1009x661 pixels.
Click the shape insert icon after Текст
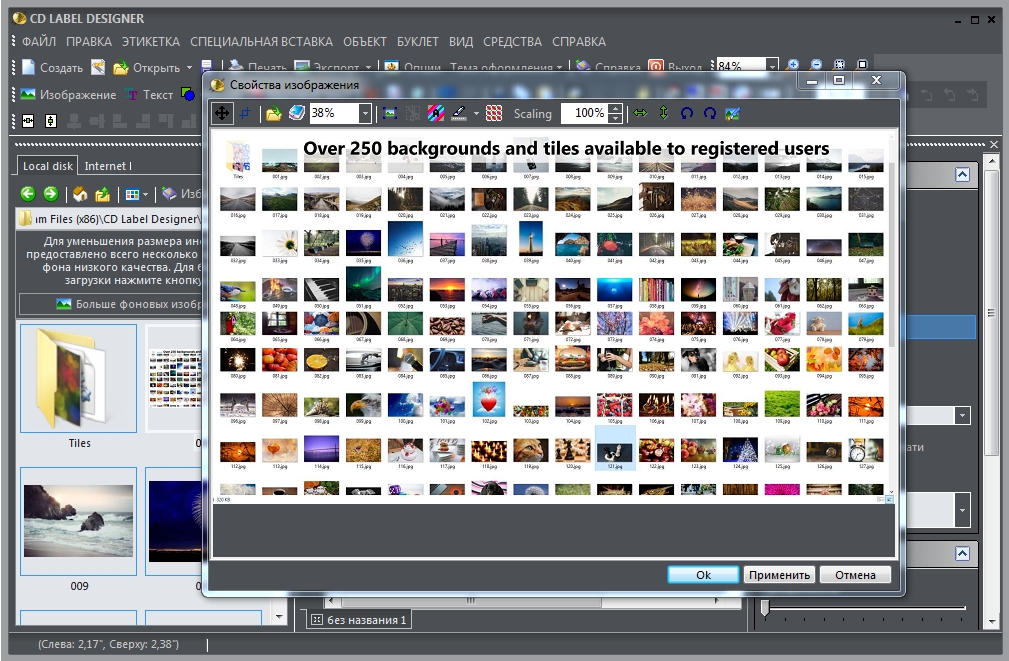188,95
